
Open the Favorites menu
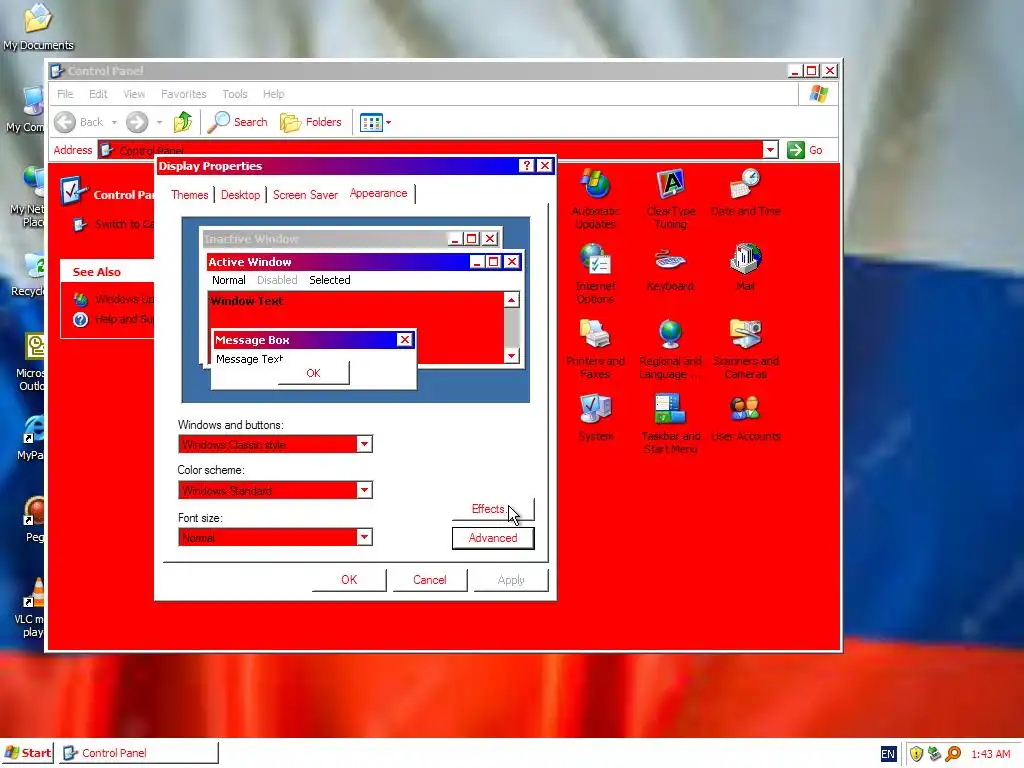(x=184, y=94)
